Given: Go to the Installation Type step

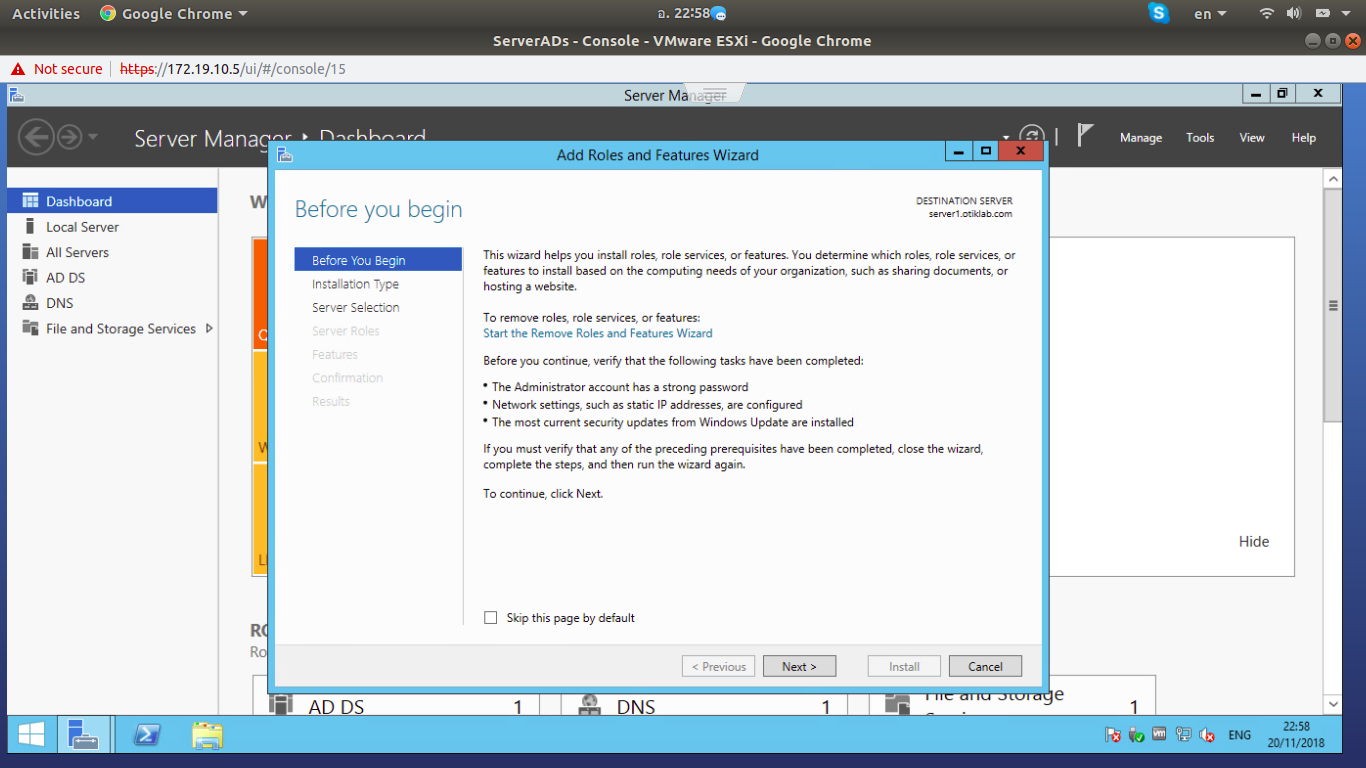Looking at the screenshot, I should pos(355,284).
